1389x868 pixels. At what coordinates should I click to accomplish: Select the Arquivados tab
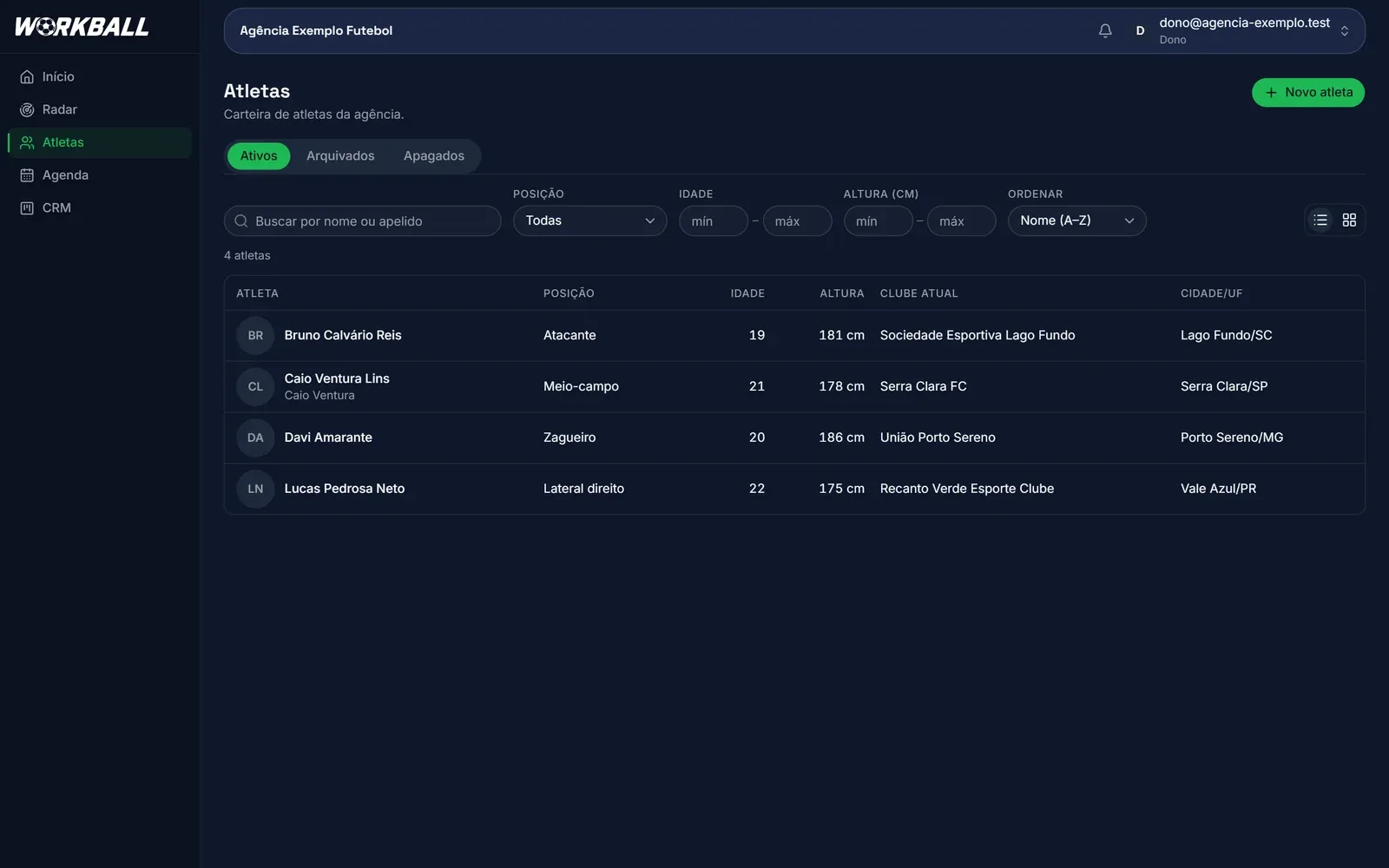click(x=340, y=156)
